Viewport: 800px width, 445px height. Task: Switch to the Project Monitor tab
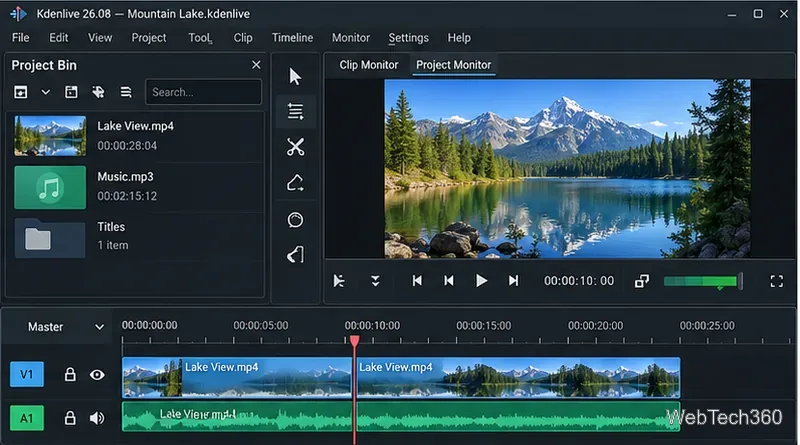point(454,65)
